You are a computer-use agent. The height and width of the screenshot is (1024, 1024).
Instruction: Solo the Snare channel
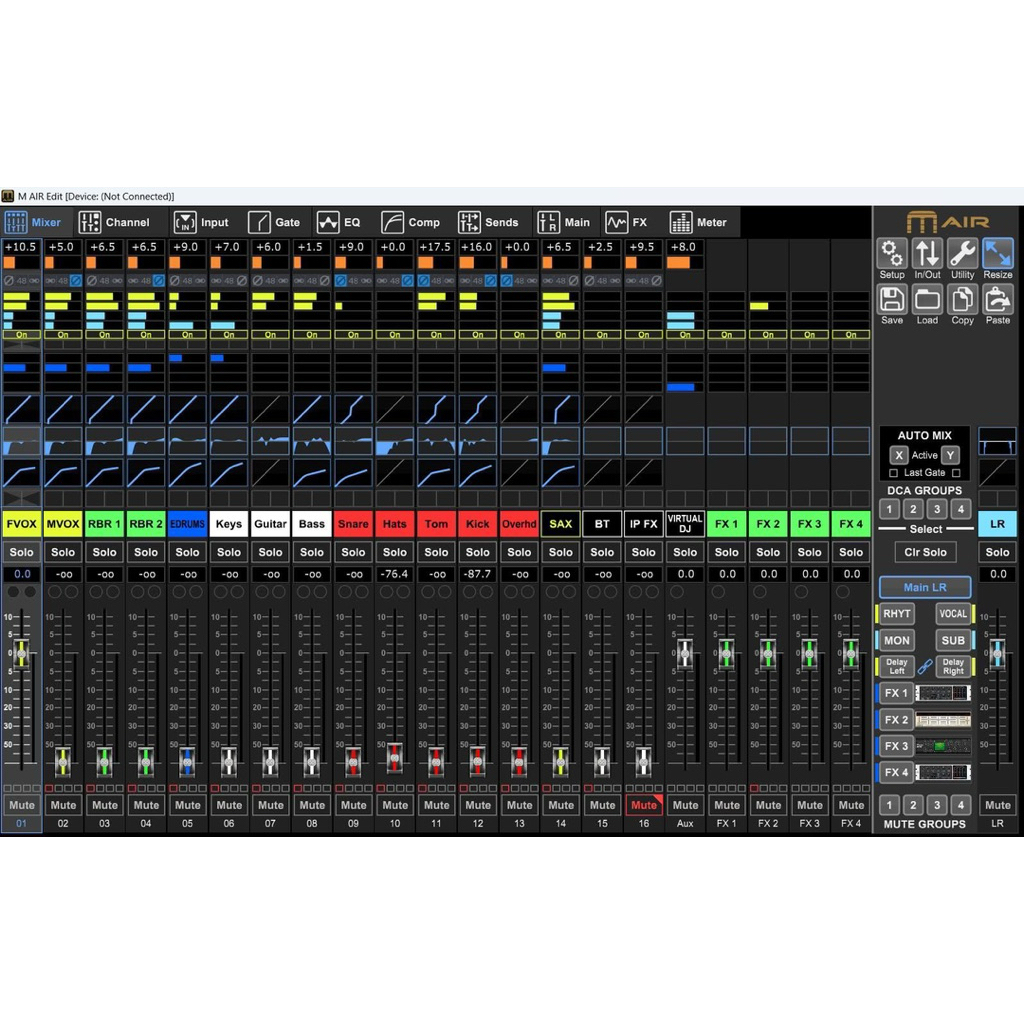pos(353,551)
